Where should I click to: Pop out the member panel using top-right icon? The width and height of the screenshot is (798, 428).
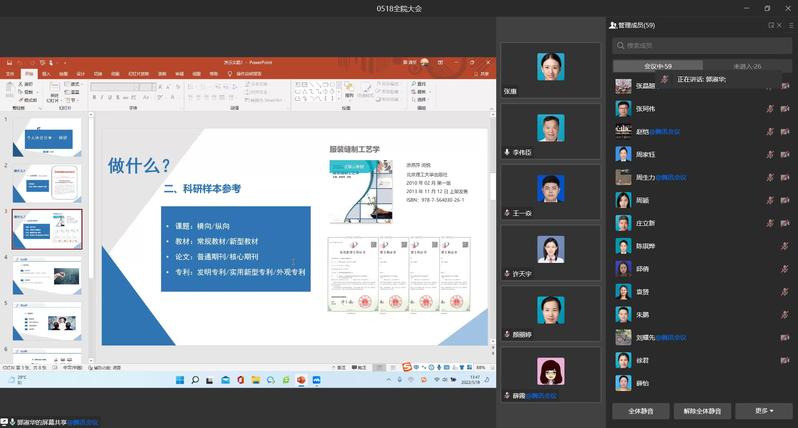769,25
